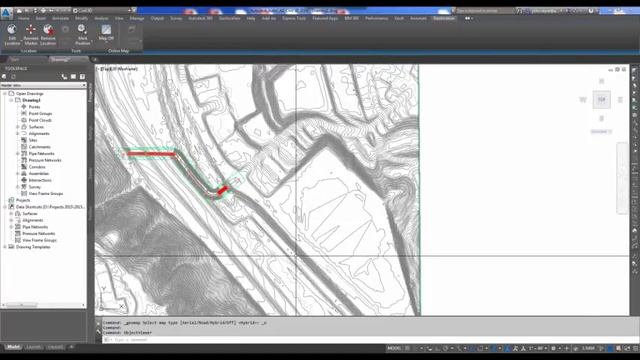Click the Pressure Networks icon under Drawing1
The height and width of the screenshot is (360, 640).
click(24, 160)
